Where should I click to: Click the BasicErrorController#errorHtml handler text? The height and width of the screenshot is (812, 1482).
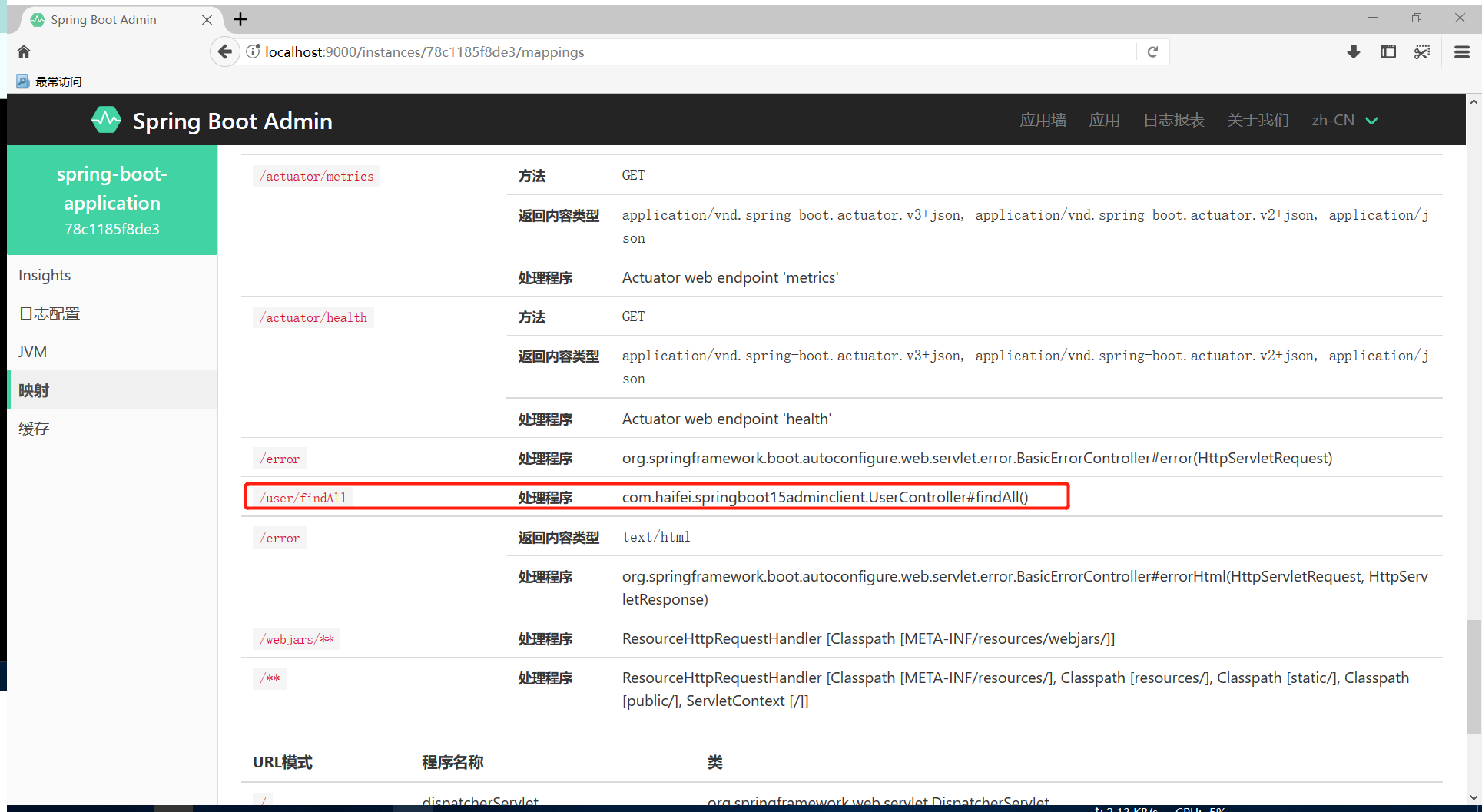click(x=1025, y=588)
